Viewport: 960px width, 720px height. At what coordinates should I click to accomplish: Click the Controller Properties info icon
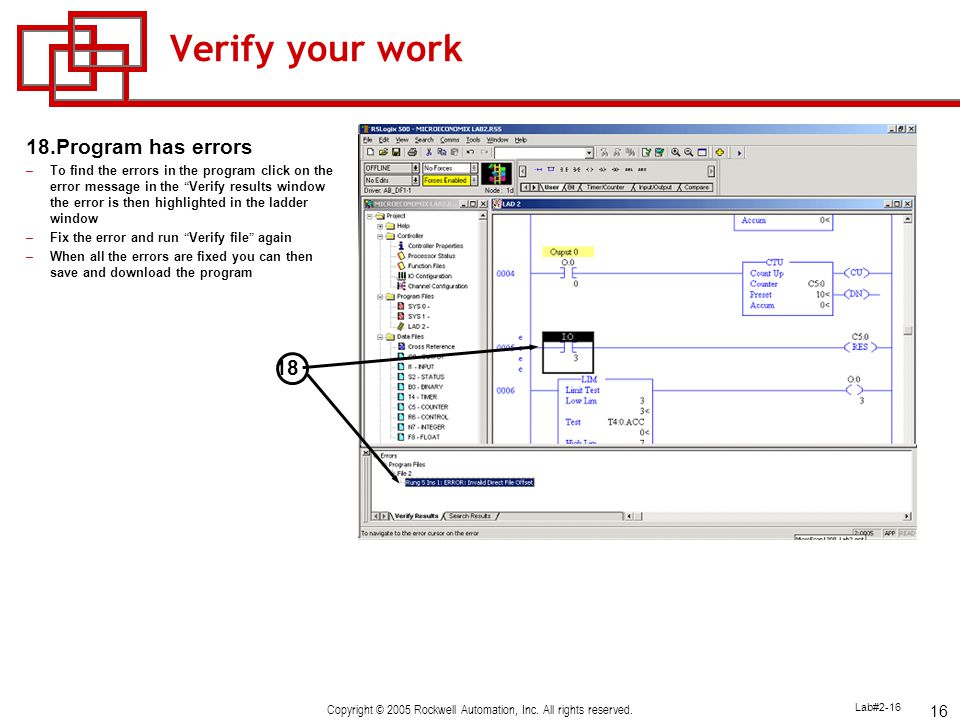tap(401, 246)
